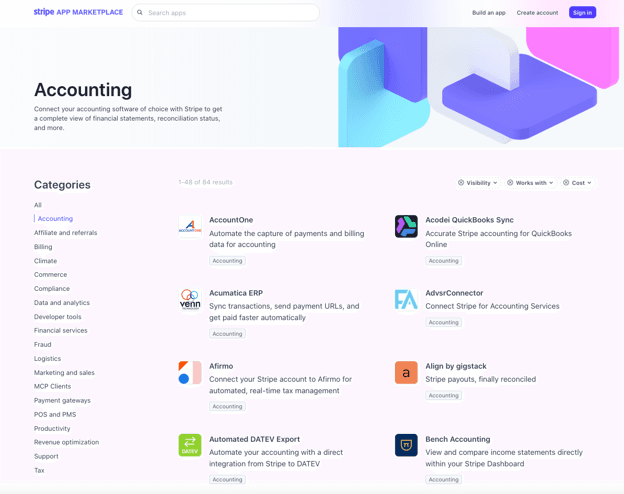Click the Accounting tag under AccountOne
Image resolution: width=624 pixels, height=494 pixels.
tap(227, 261)
